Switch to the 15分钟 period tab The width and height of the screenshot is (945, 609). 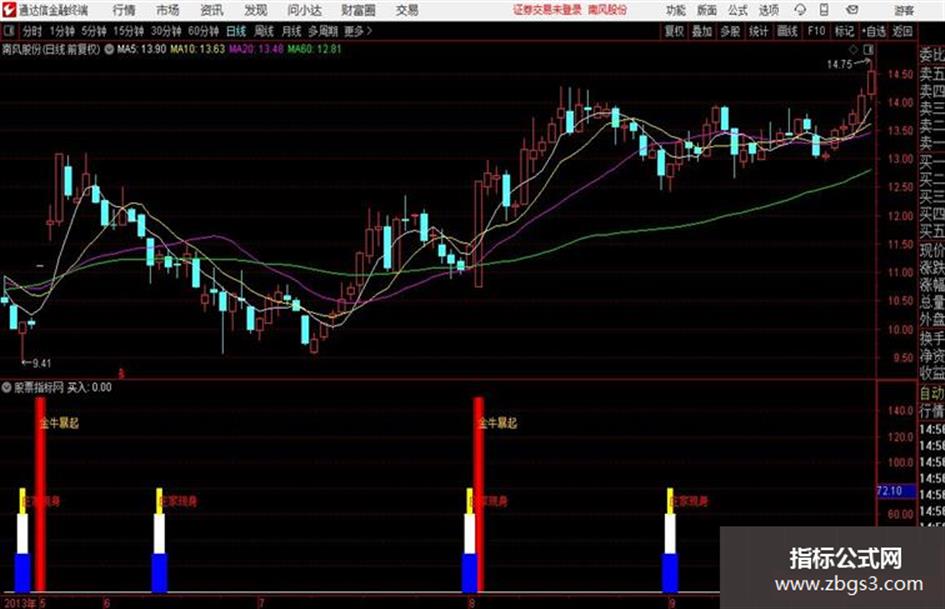[x=128, y=31]
